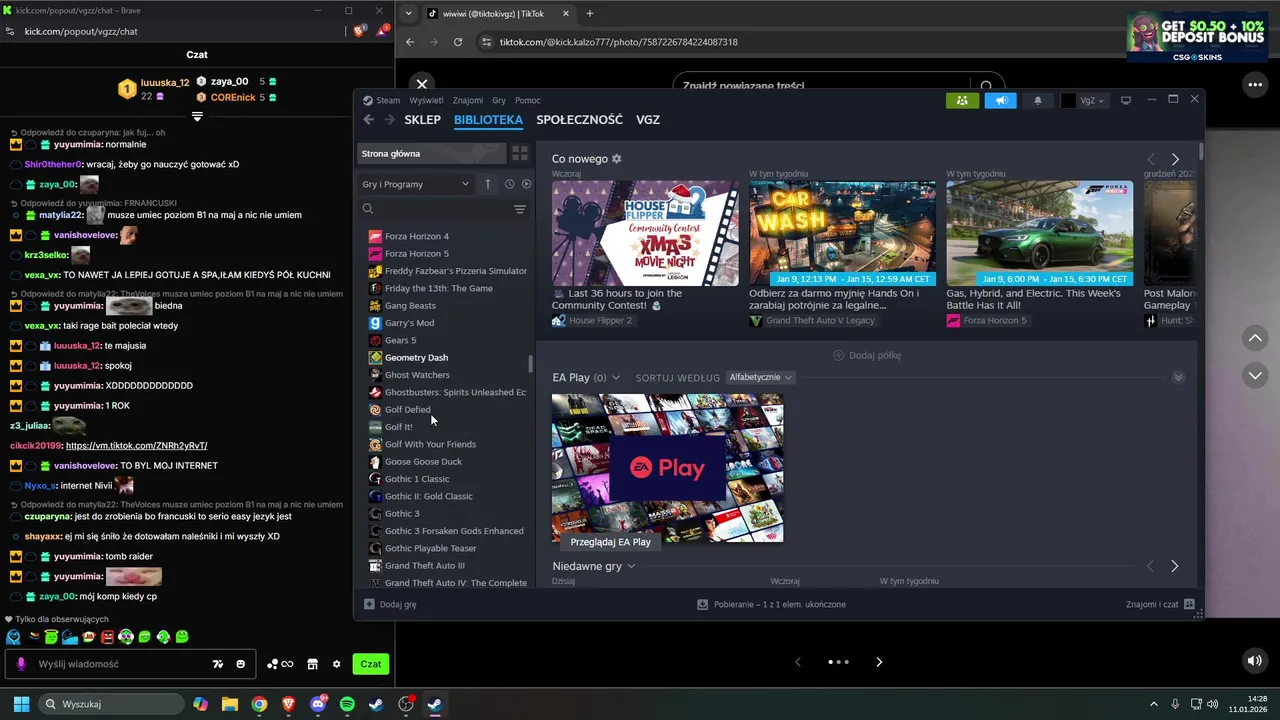Screen dimensions: 1280x720
Task: Open channel points infinity icon
Action: 280,664
